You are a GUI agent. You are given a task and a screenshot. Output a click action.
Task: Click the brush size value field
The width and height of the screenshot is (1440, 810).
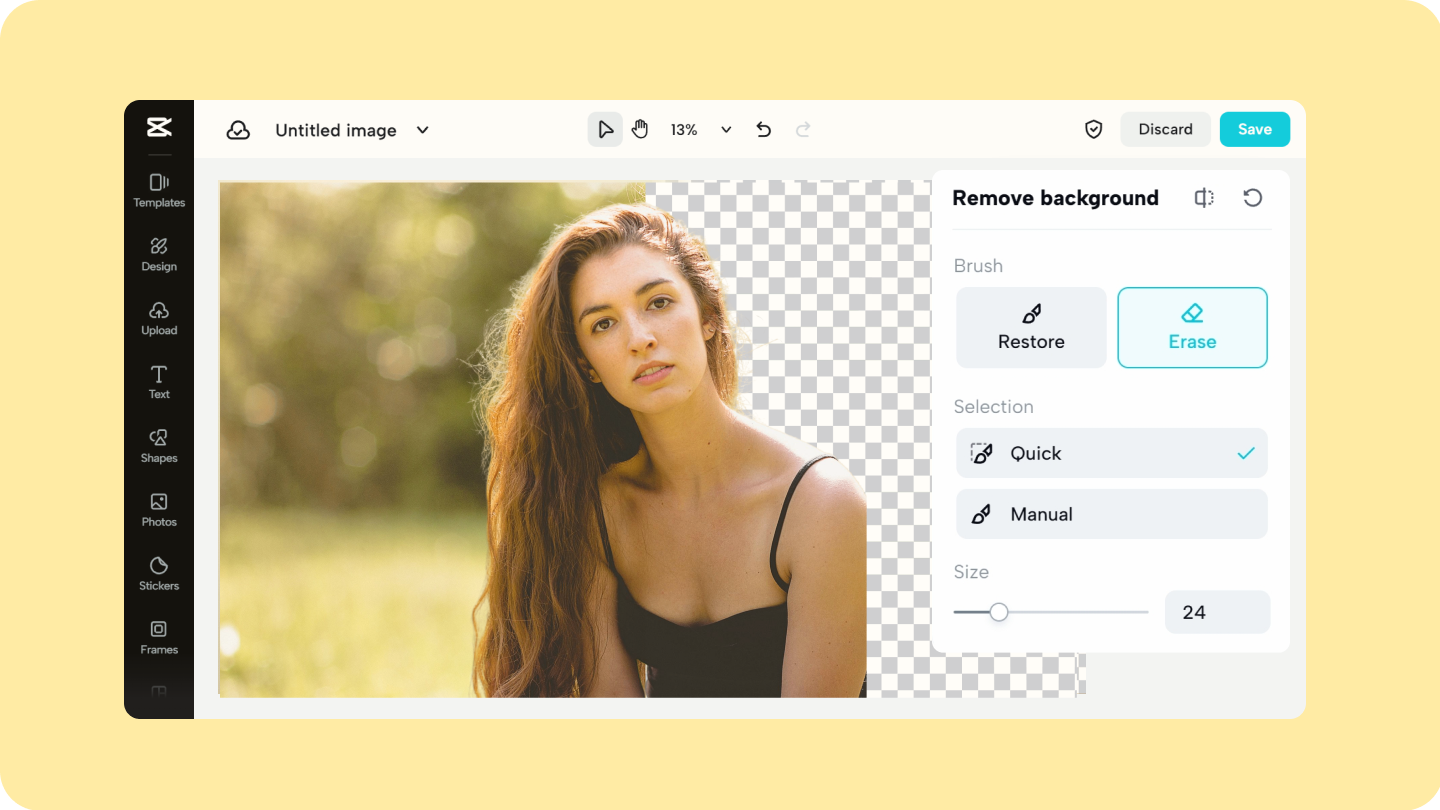(1218, 612)
